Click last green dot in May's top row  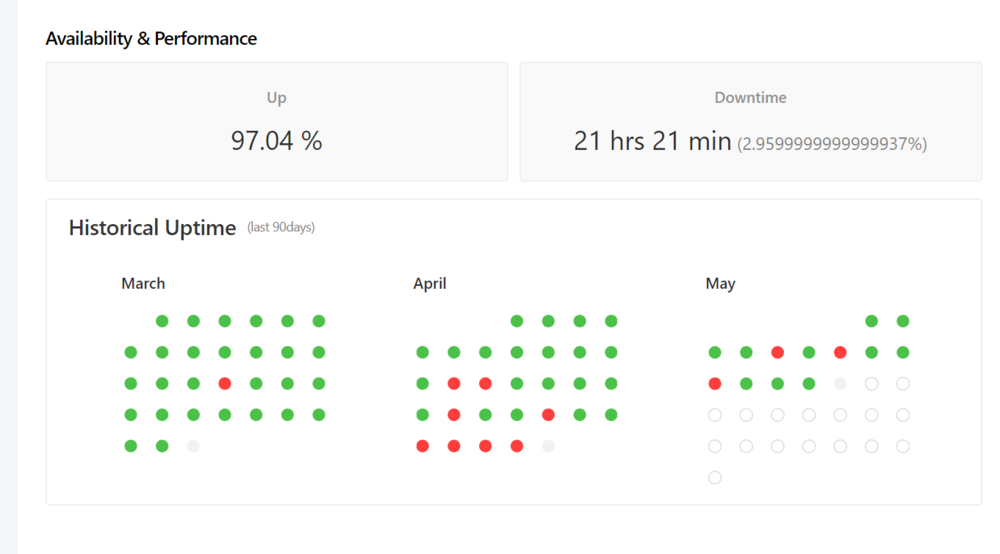tap(903, 321)
